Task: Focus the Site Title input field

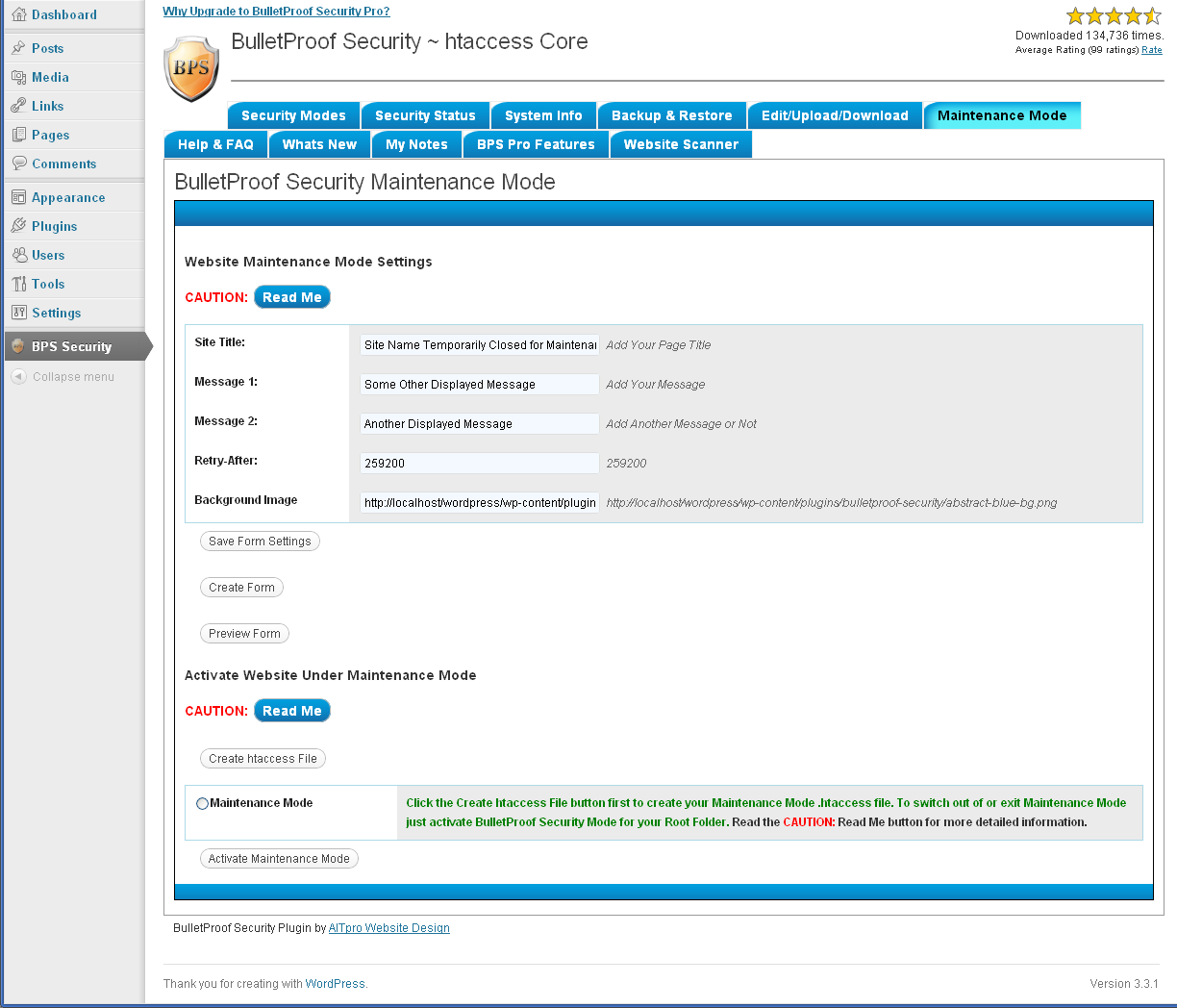Action: 480,345
